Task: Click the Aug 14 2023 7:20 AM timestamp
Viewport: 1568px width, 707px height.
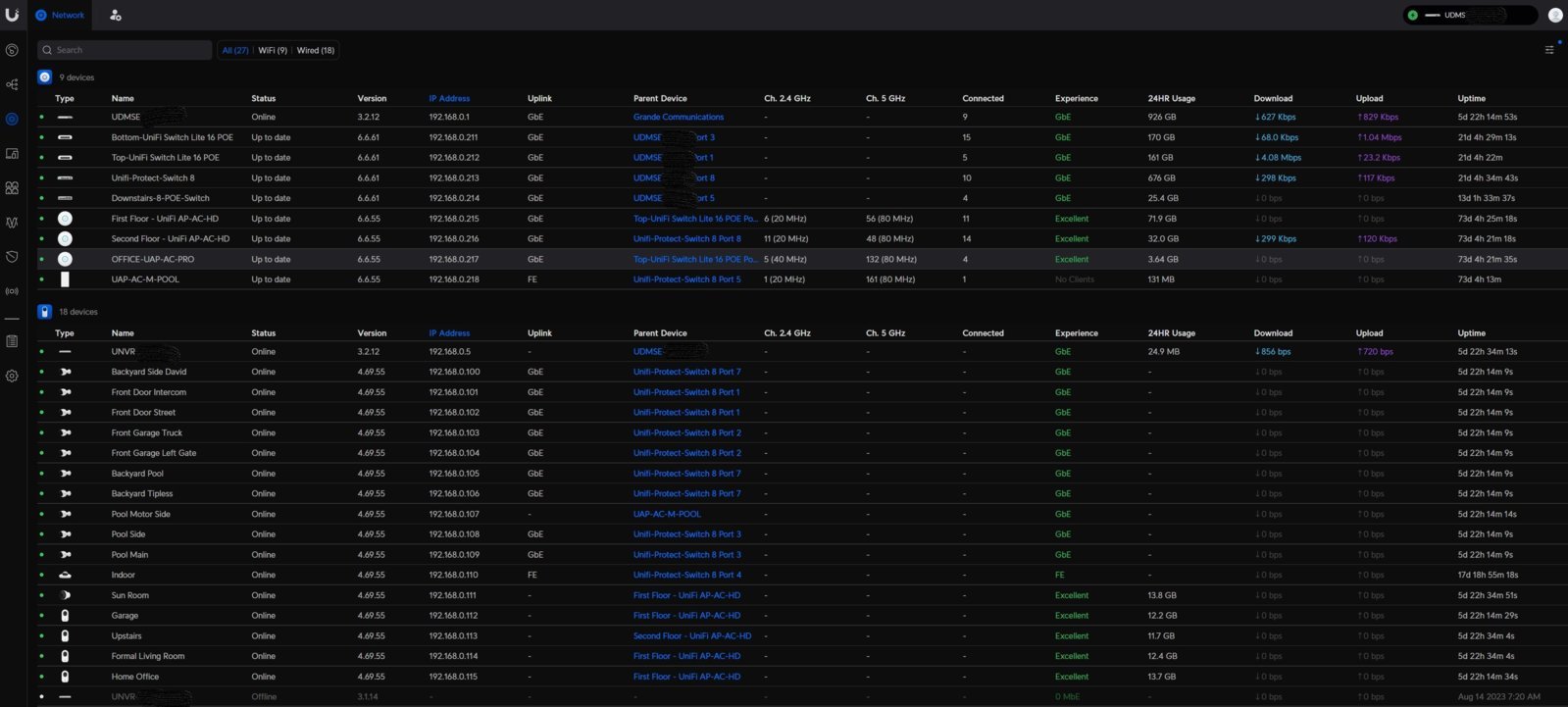Action: [1498, 697]
